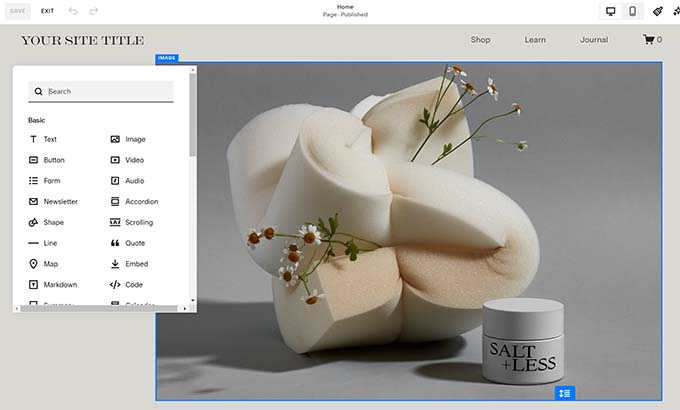Image resolution: width=680 pixels, height=410 pixels.
Task: Open the Shop navigation link
Action: (x=480, y=40)
